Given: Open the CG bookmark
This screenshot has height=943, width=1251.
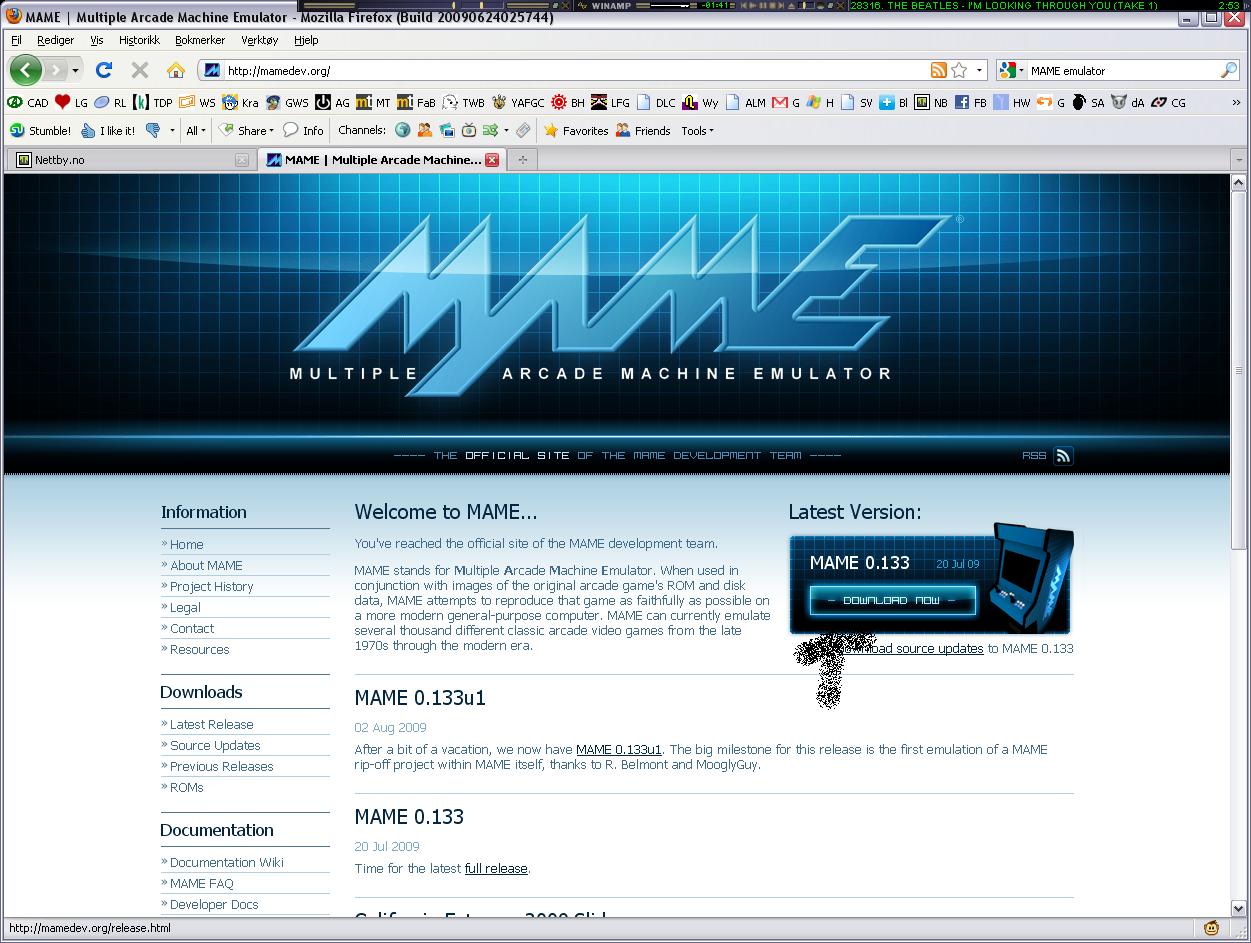Looking at the screenshot, I should (x=1169, y=102).
